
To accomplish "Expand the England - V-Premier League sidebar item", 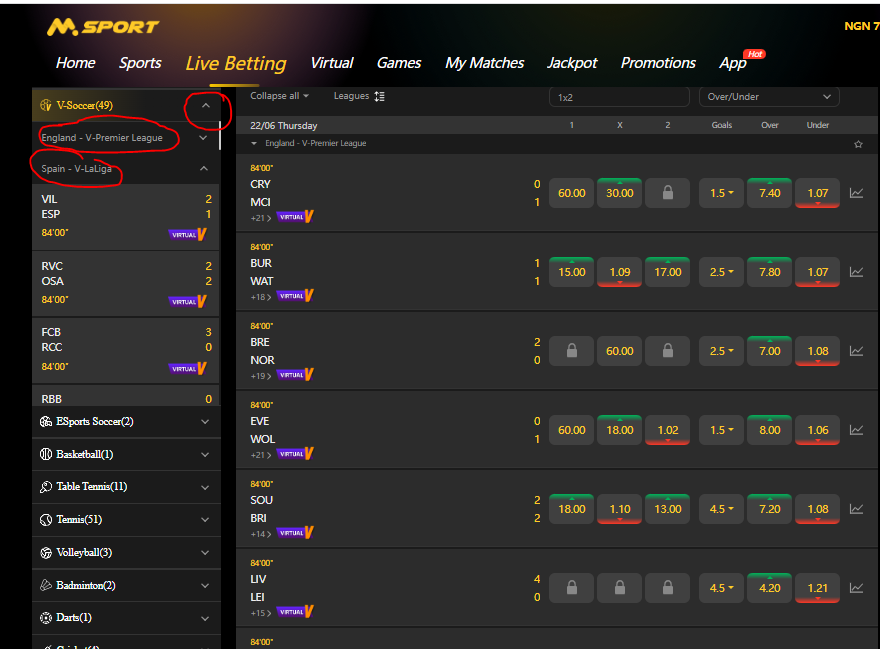I will (204, 138).
